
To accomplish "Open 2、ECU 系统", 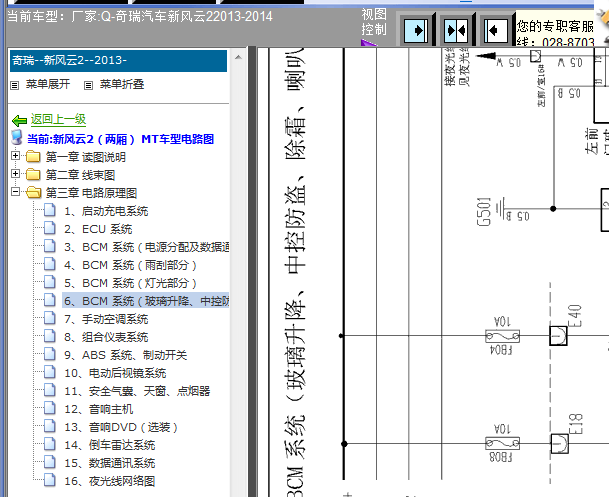I will tap(98, 229).
